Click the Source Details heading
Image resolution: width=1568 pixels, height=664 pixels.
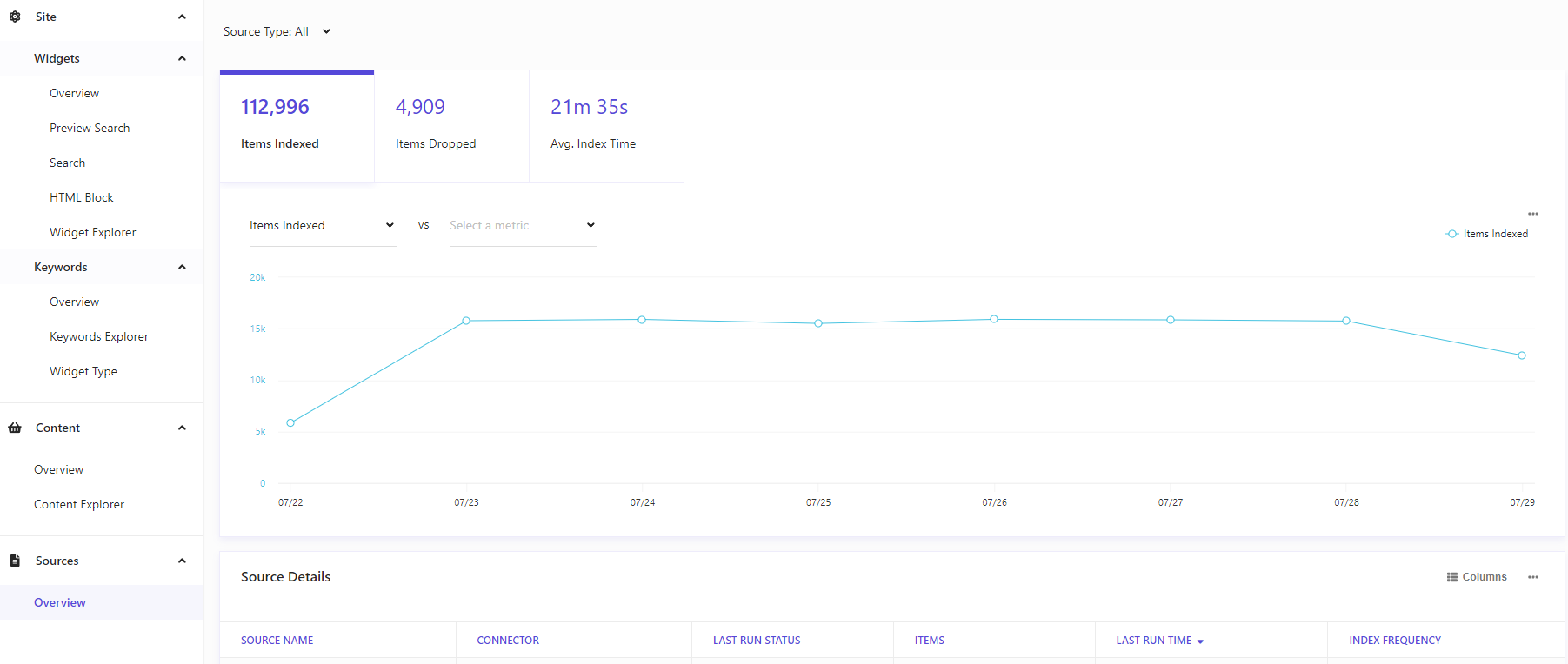(285, 577)
